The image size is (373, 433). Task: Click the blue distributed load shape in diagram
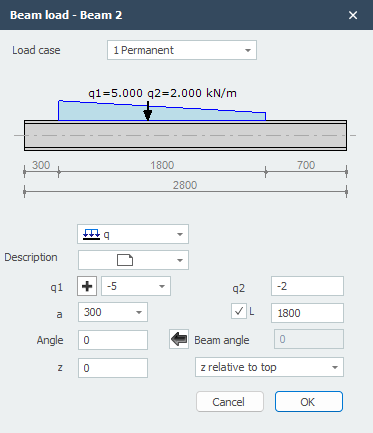(162, 111)
